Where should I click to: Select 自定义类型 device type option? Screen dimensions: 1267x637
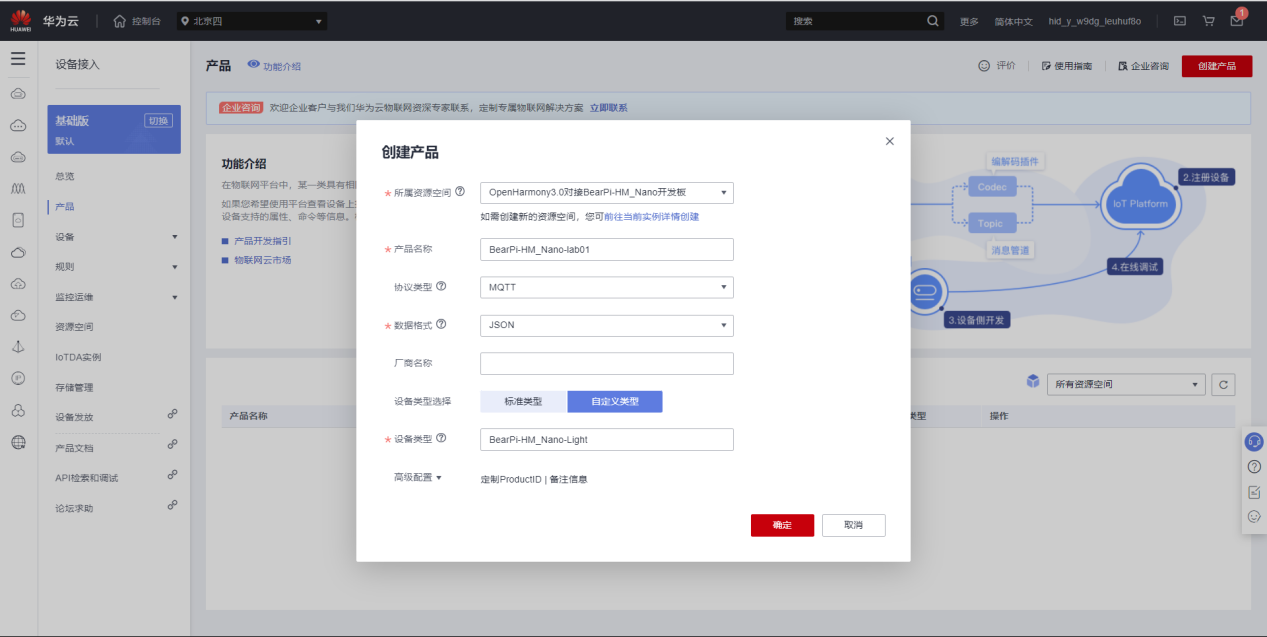614,401
